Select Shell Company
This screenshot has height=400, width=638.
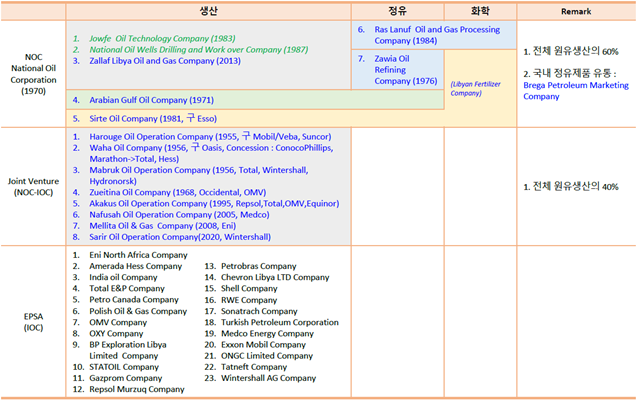click(x=249, y=289)
